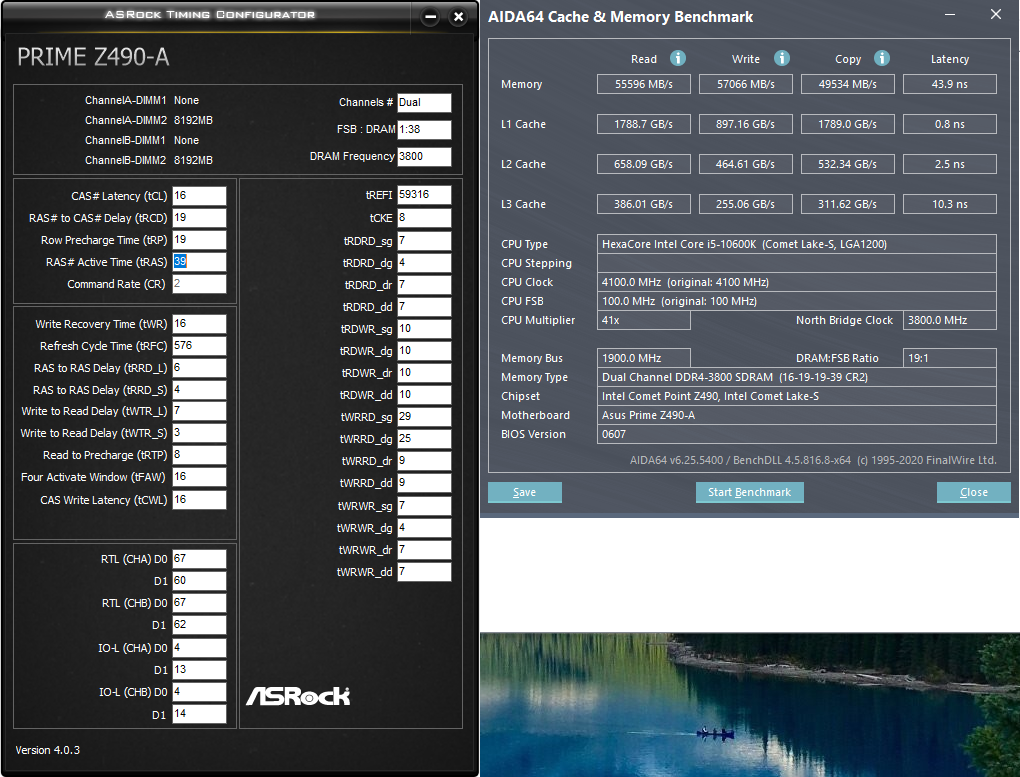This screenshot has height=777, width=1020.
Task: Click the Memory Read value 55596 MB/s
Action: 643,84
